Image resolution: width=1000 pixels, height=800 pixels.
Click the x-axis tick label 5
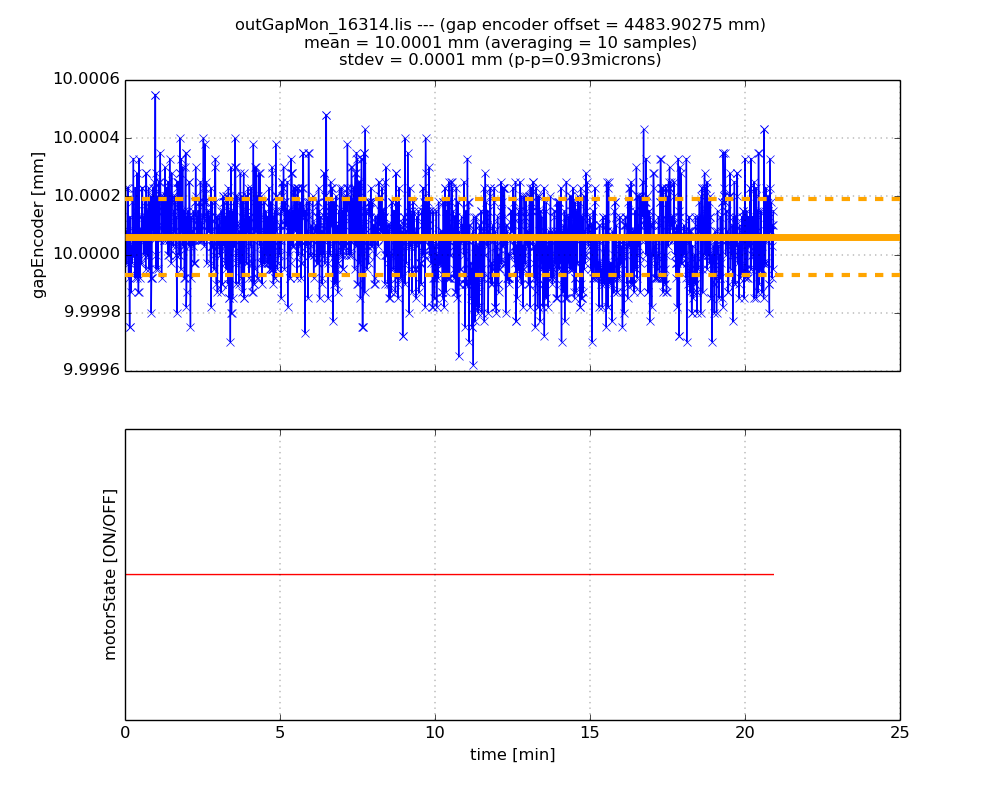[x=280, y=733]
